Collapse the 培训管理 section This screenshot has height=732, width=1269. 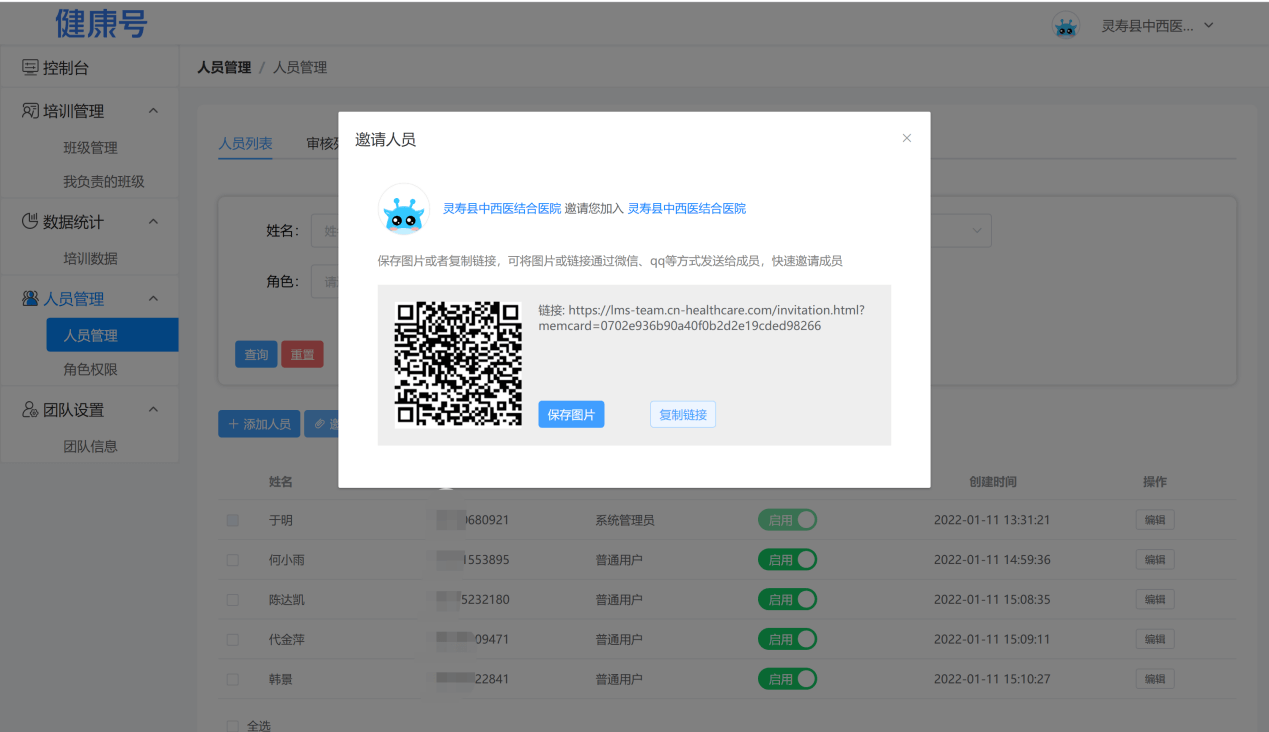pyautogui.click(x=153, y=110)
